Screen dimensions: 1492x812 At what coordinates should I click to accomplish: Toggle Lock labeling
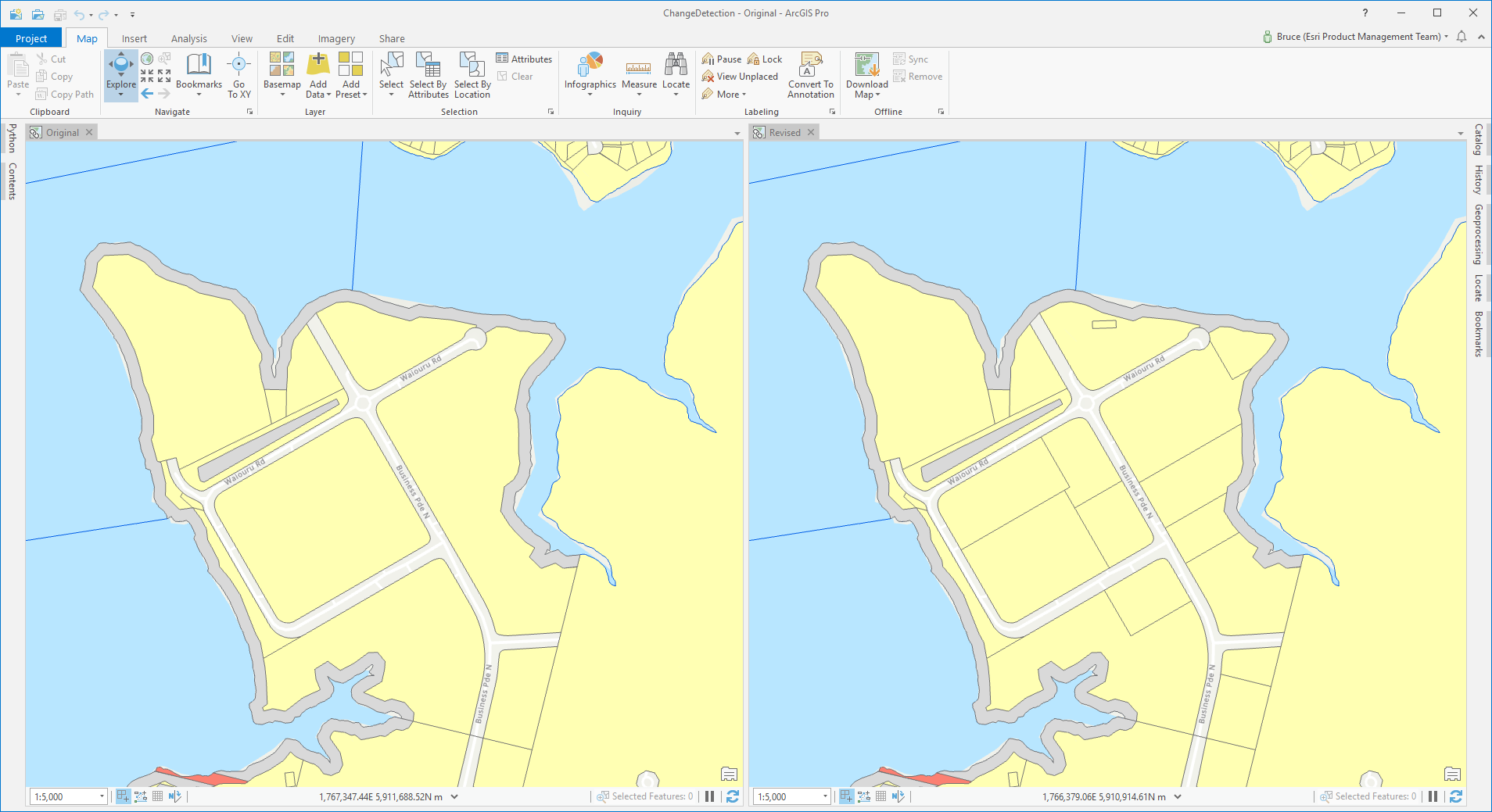(765, 59)
